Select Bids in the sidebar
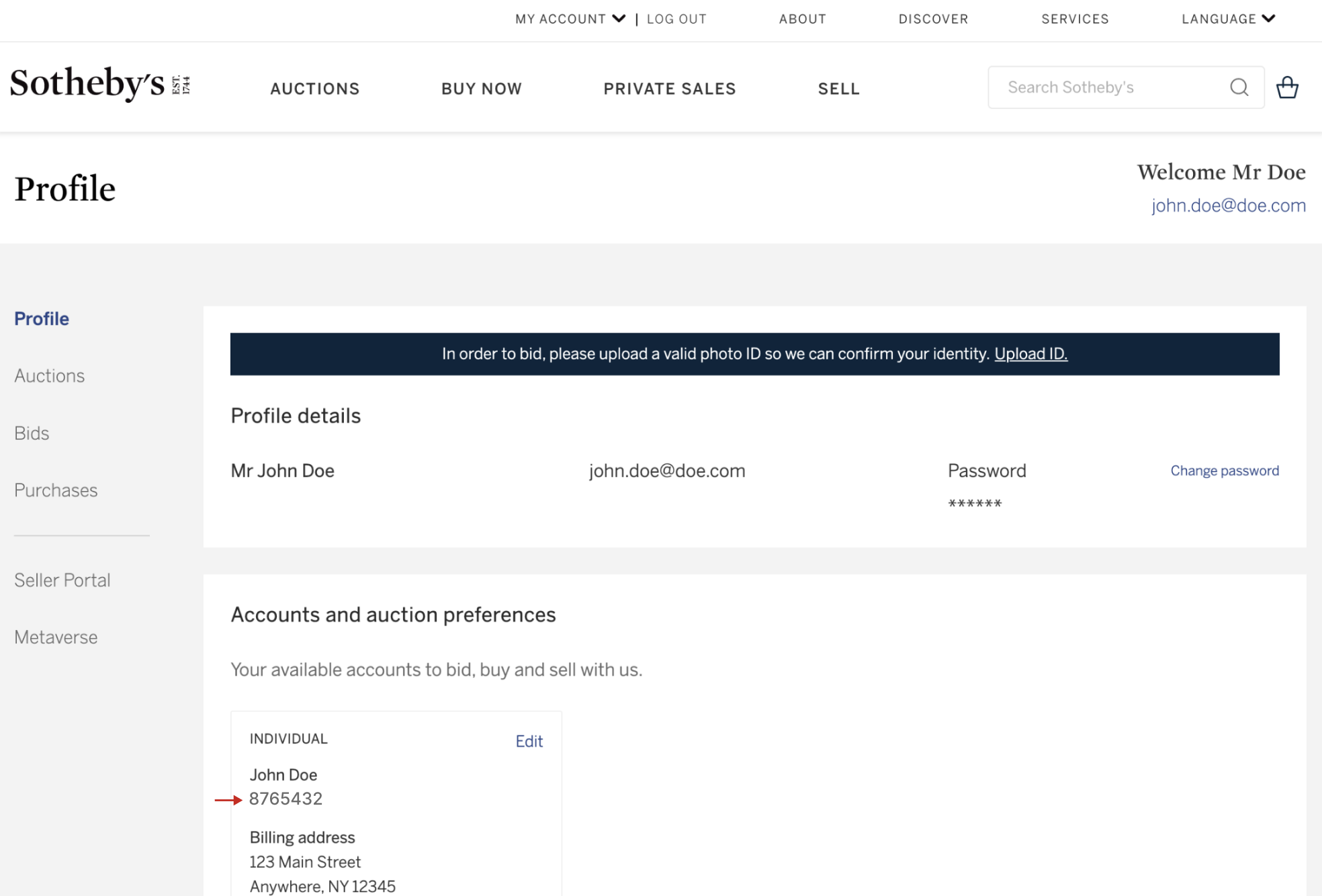Screen dimensions: 1322x896 32,433
